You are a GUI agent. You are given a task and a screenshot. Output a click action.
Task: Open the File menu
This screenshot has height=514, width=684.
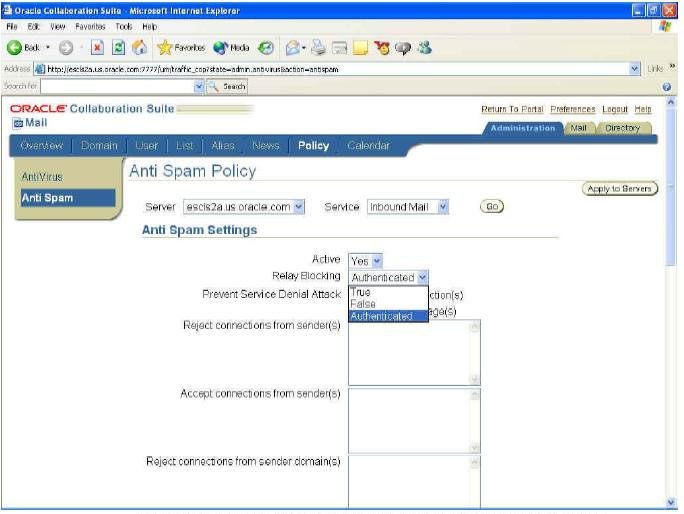click(x=12, y=27)
